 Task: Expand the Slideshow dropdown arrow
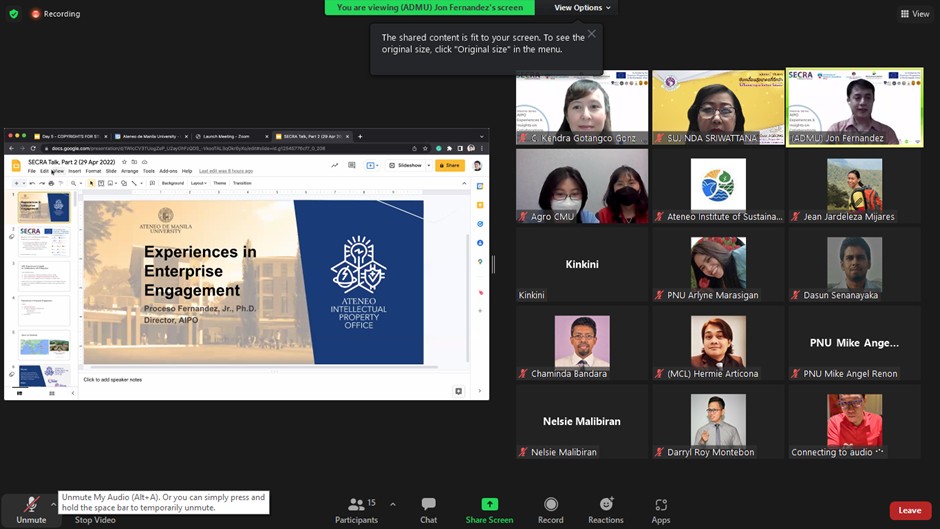[x=429, y=165]
